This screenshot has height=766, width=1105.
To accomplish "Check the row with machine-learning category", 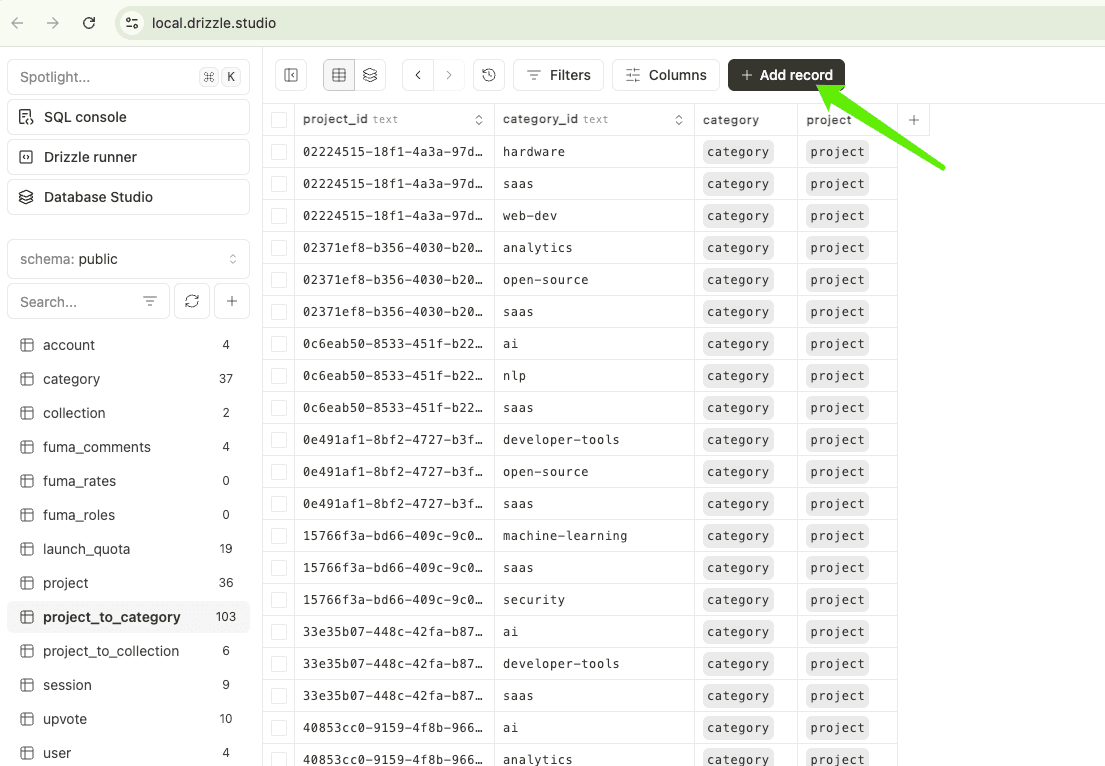I will pyautogui.click(x=279, y=536).
